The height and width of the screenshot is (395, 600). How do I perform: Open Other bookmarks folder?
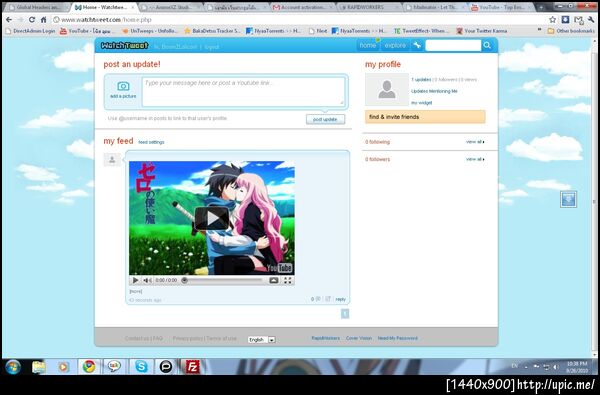pos(571,31)
